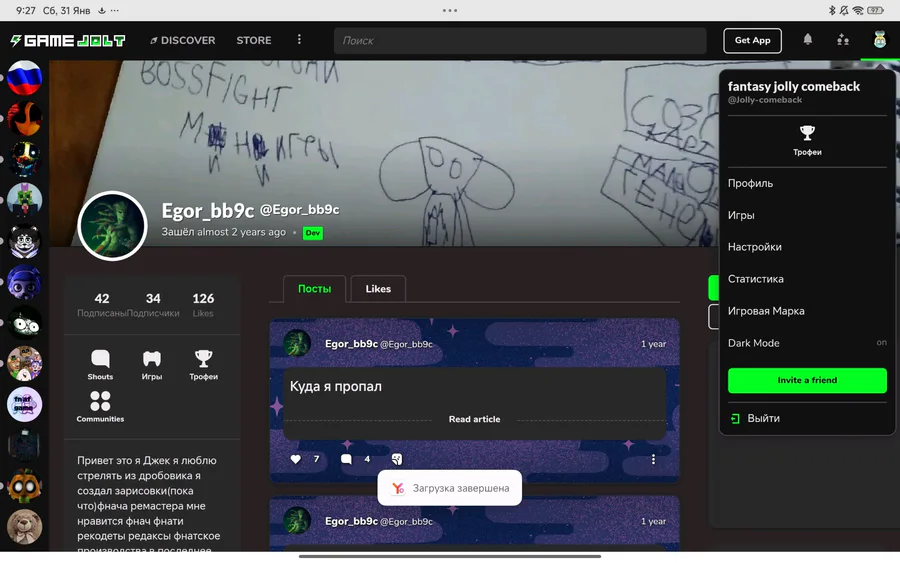Open the 34 Подписчики followers count
Viewport: 900px width, 563px height.
[x=153, y=304]
